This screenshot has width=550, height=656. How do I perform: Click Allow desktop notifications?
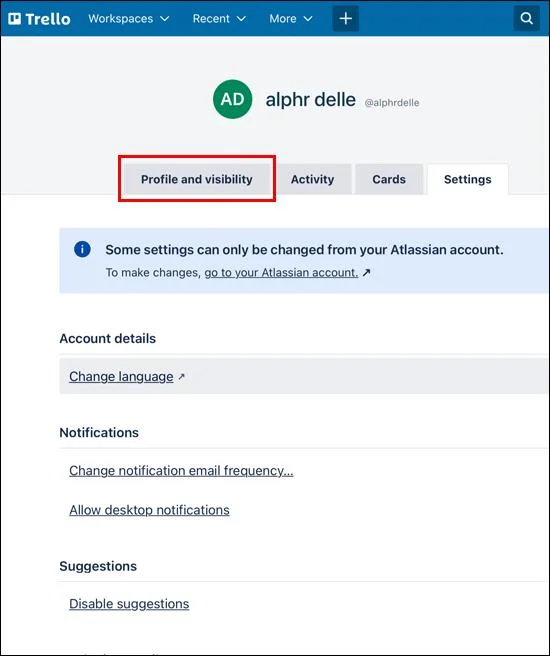[149, 510]
